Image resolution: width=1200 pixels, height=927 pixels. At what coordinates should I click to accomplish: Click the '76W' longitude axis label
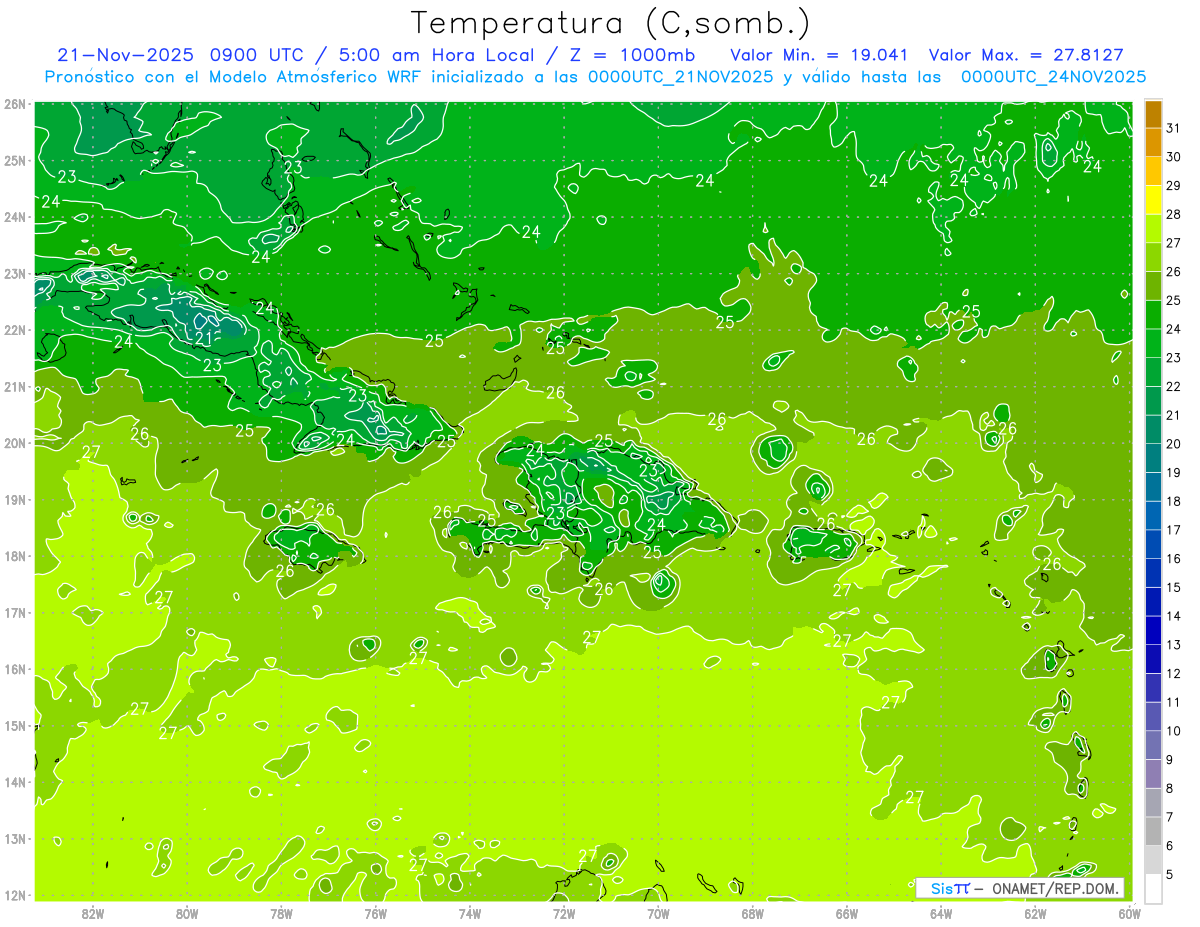[375, 913]
